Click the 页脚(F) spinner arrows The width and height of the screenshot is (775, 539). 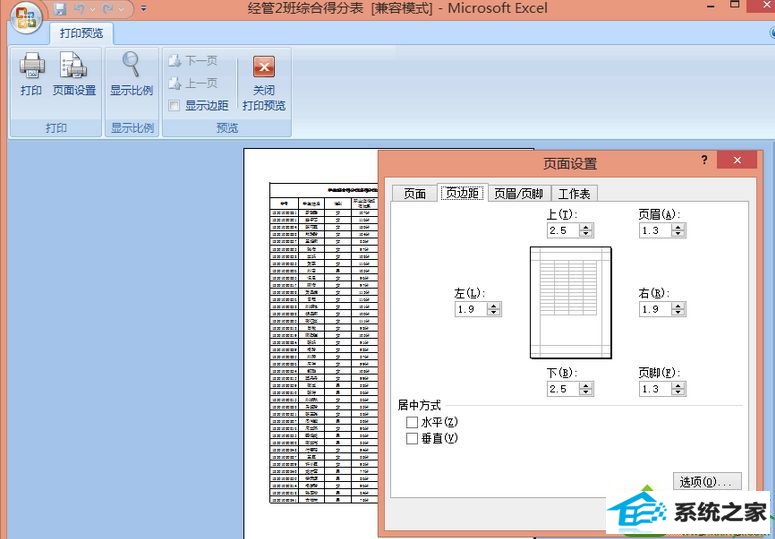(678, 389)
